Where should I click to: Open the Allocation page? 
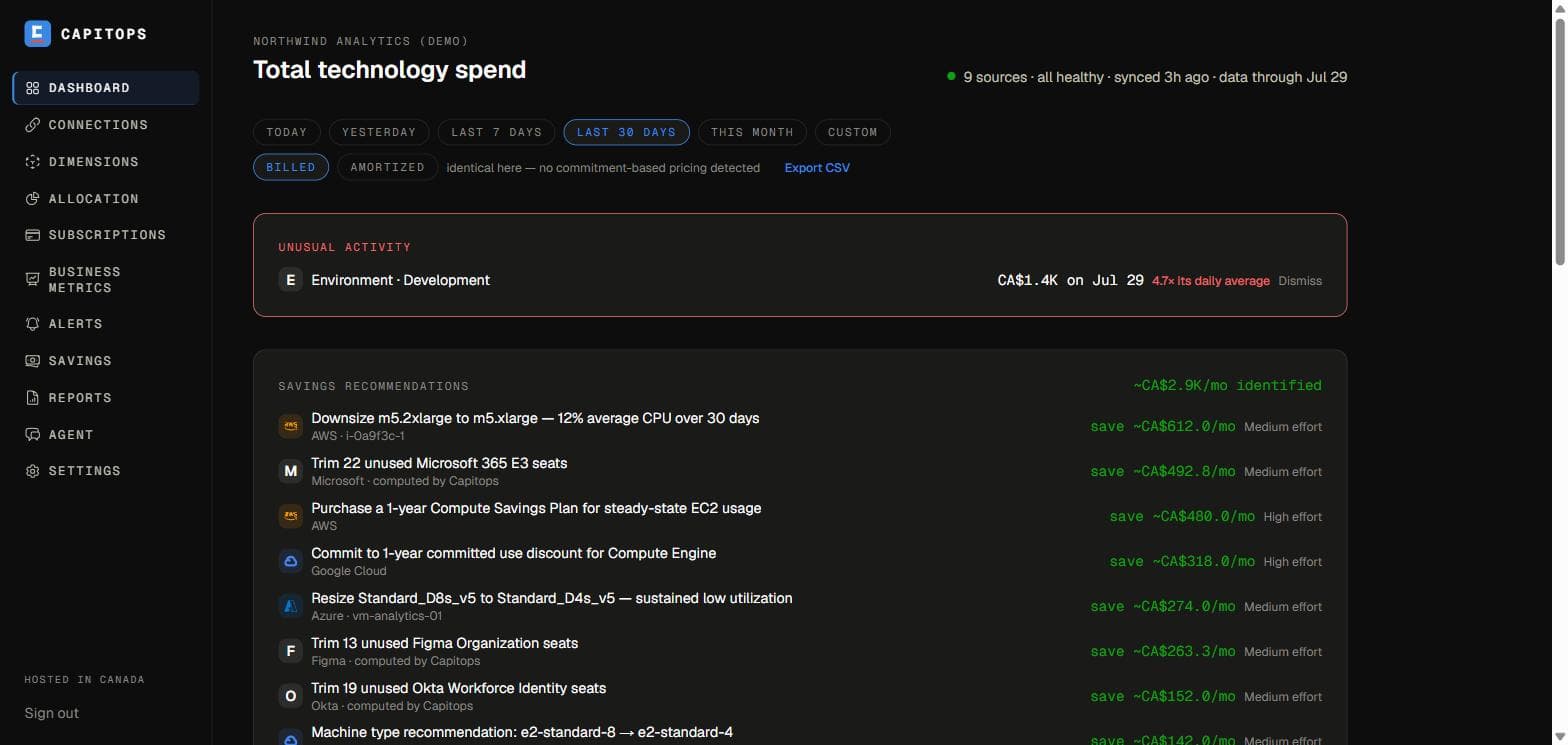[106, 199]
